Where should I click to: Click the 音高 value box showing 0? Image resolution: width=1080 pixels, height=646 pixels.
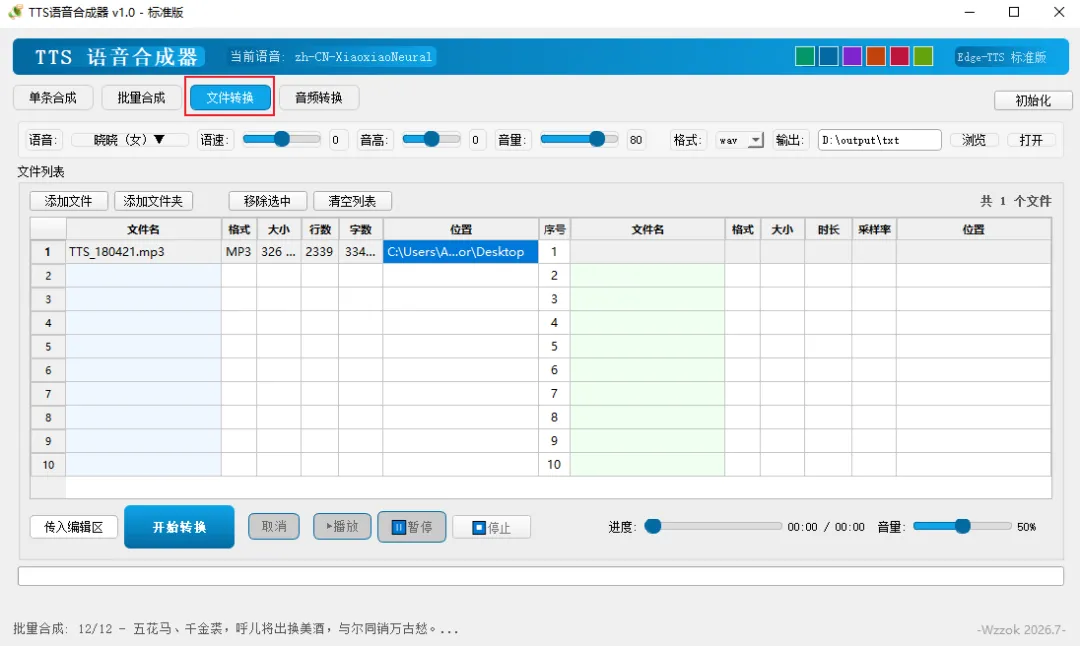[475, 140]
